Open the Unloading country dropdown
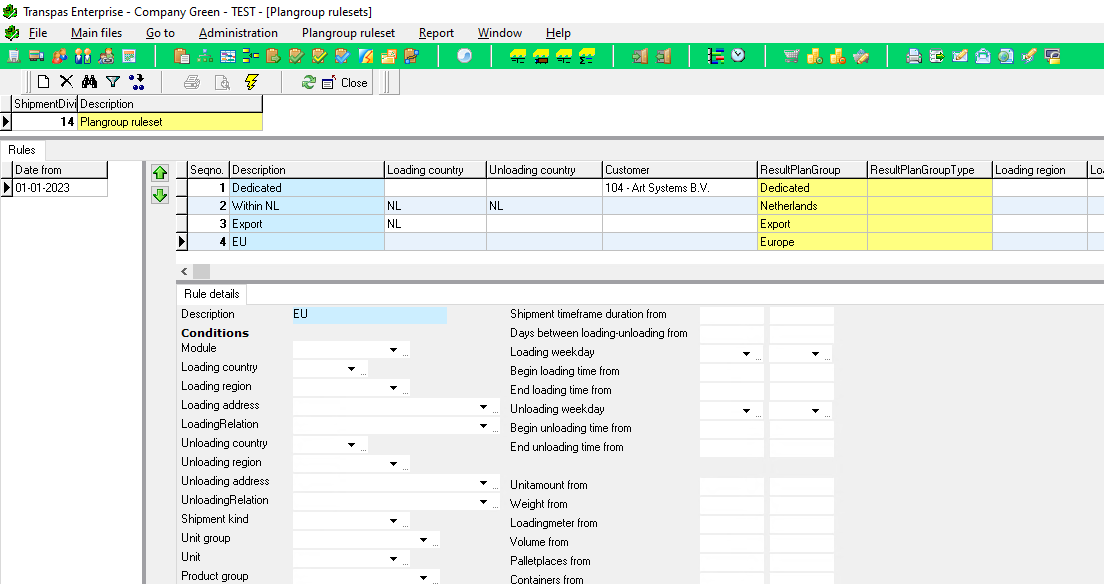The height and width of the screenshot is (584, 1104). [351, 445]
